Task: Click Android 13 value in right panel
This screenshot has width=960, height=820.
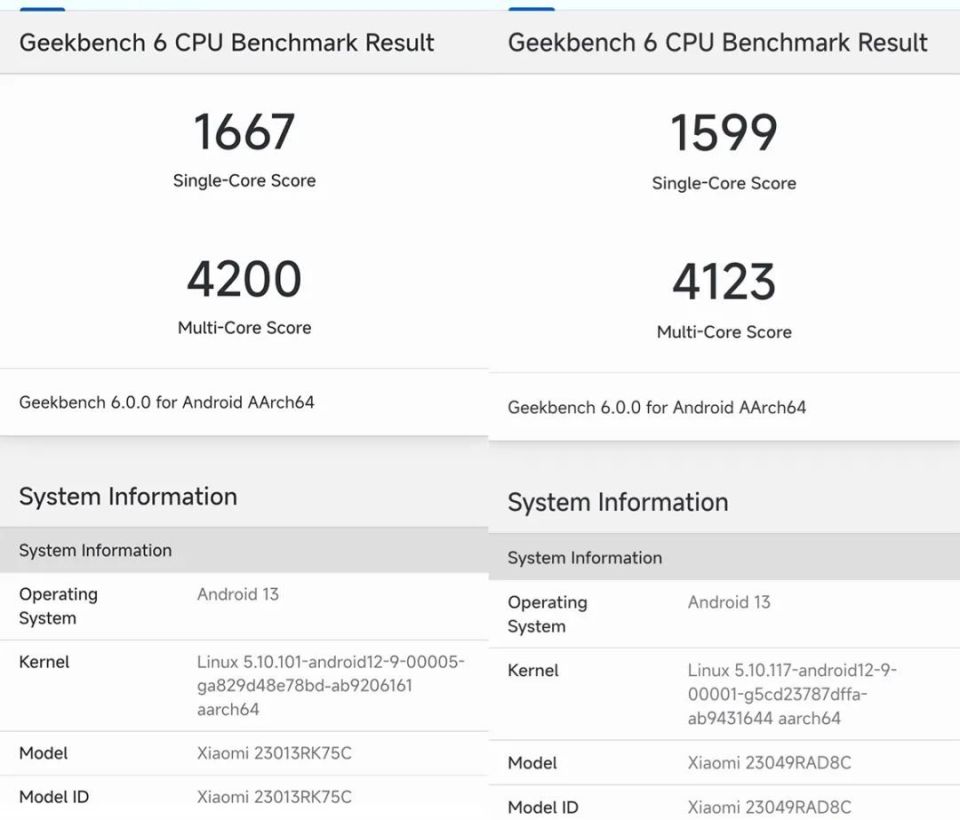Action: (x=729, y=602)
